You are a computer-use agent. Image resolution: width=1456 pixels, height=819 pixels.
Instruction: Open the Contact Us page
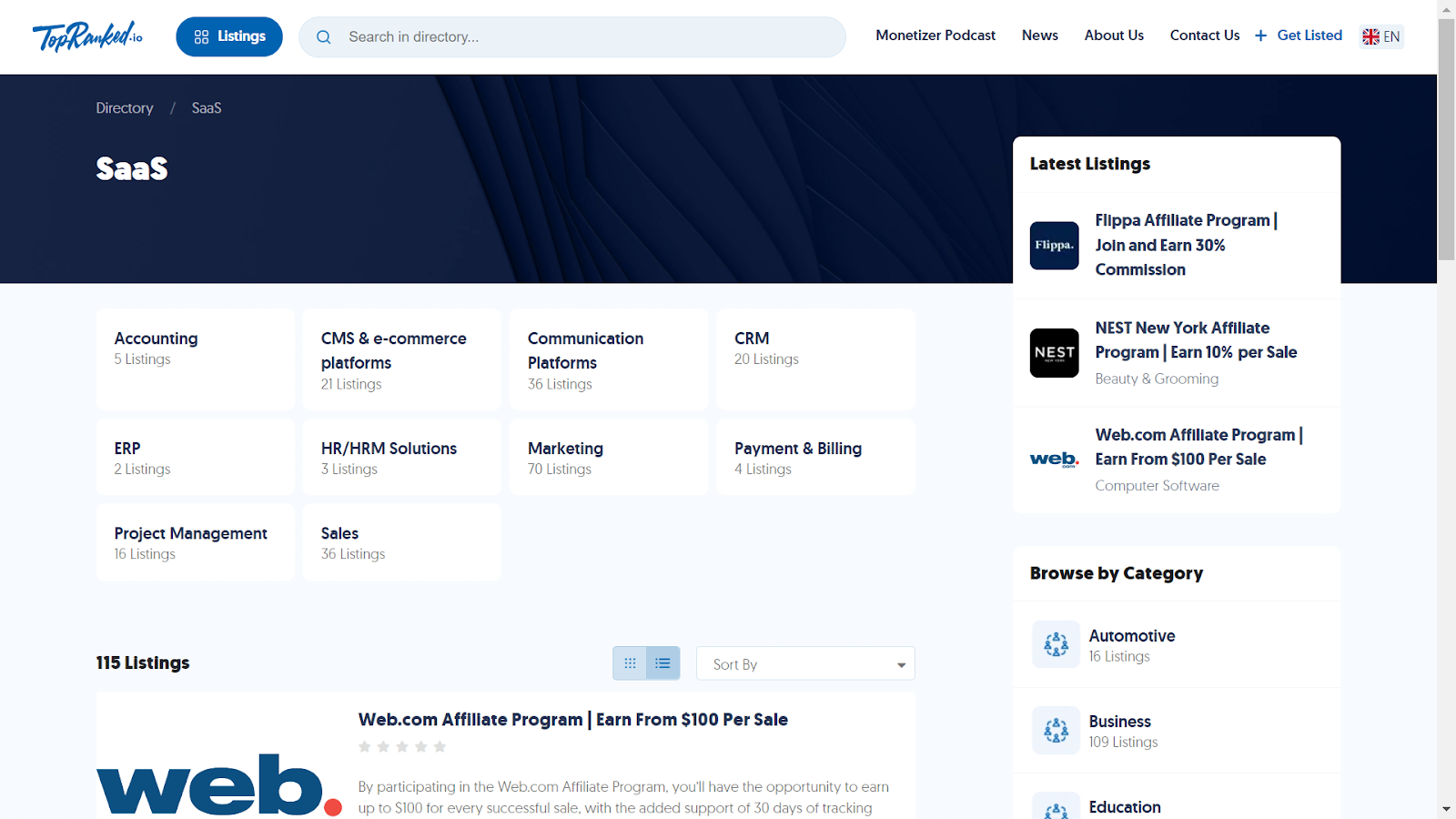click(x=1205, y=35)
